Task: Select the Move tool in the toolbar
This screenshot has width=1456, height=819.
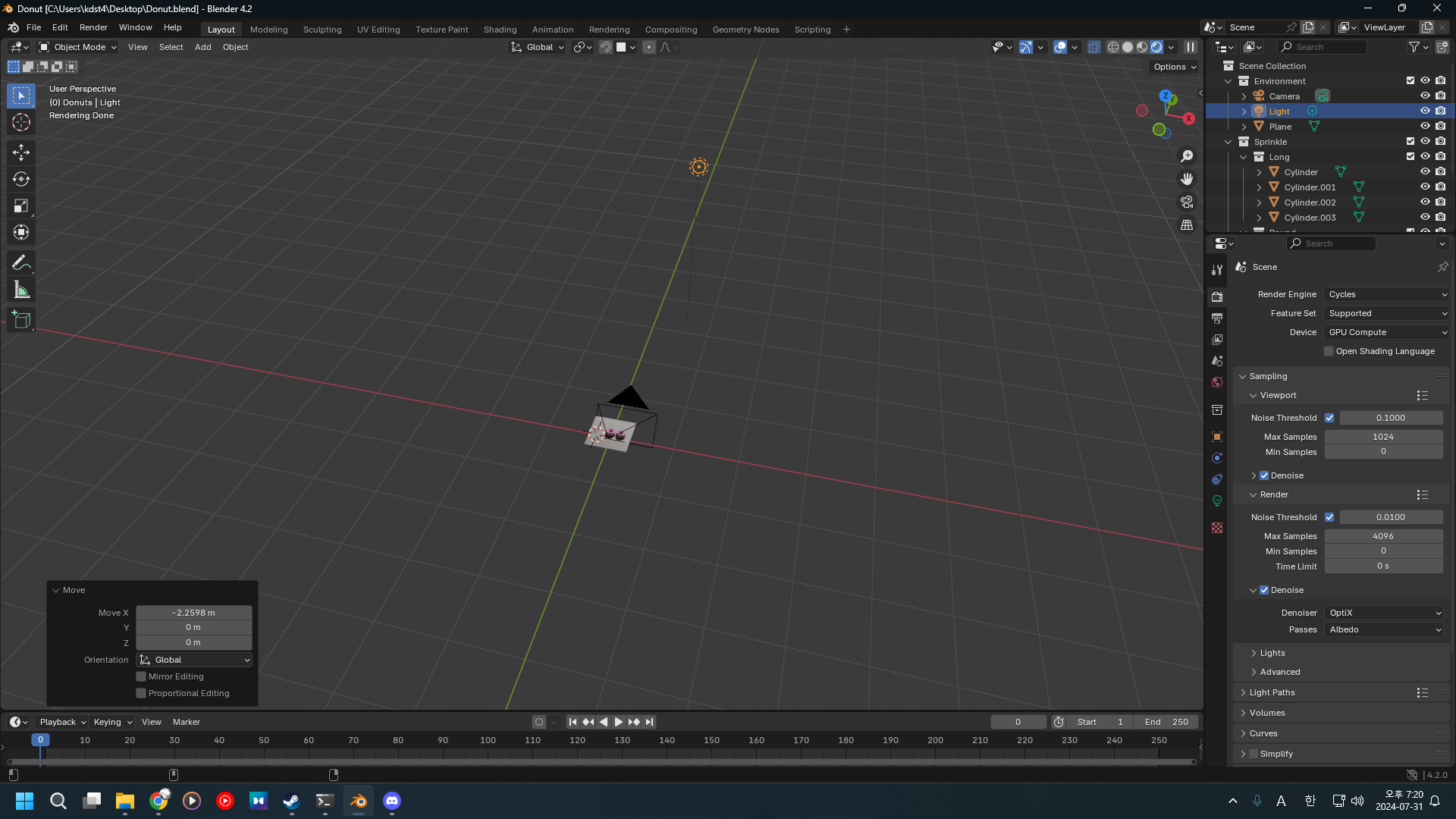Action: pyautogui.click(x=21, y=152)
